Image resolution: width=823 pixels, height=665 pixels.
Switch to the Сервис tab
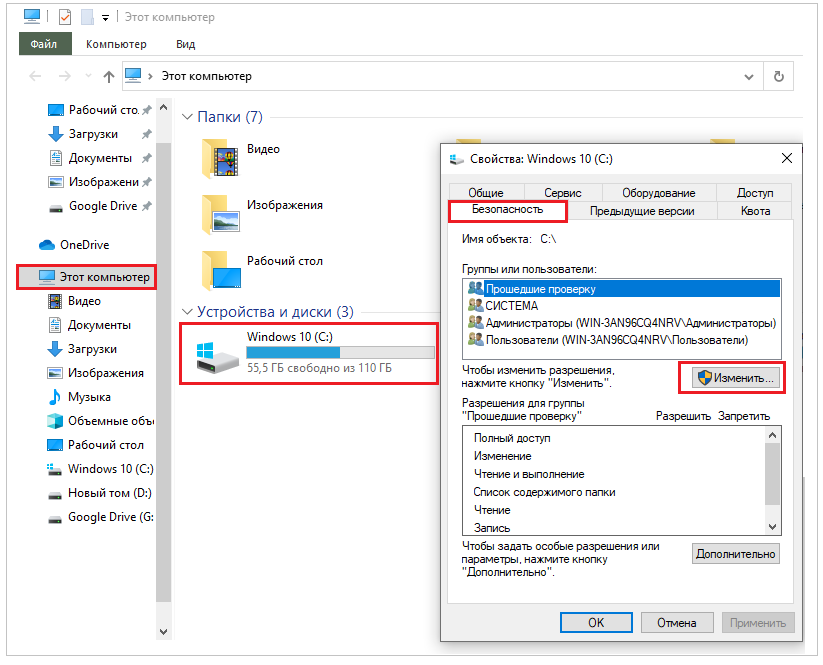563,193
